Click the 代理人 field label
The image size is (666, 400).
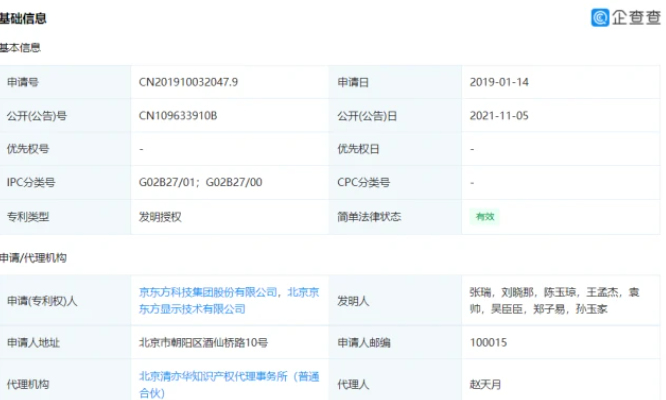pyautogui.click(x=353, y=384)
